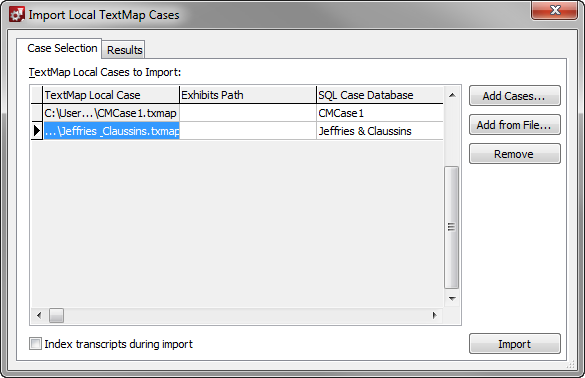
Task: Enable Index transcripts during import checkbox
Action: pos(35,344)
